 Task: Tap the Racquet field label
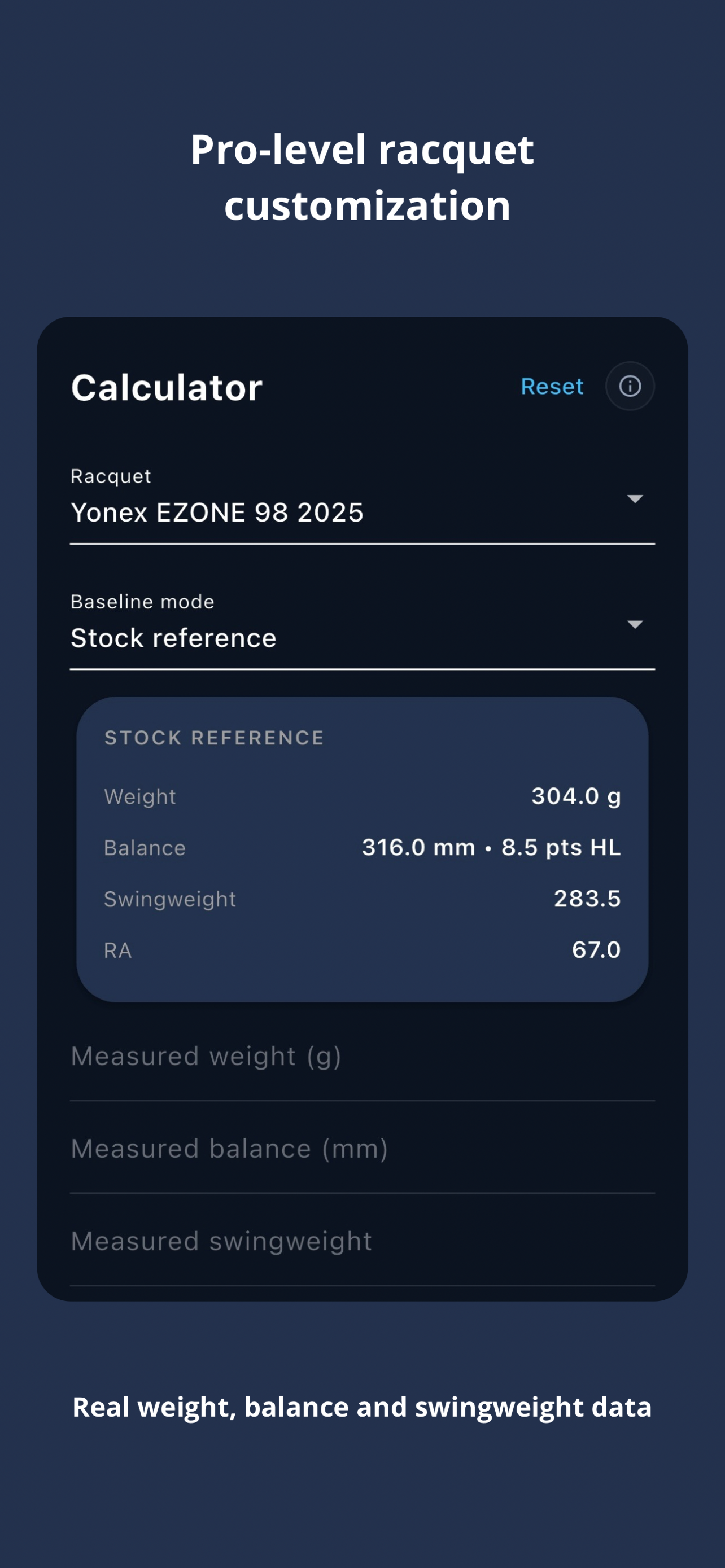click(x=111, y=476)
